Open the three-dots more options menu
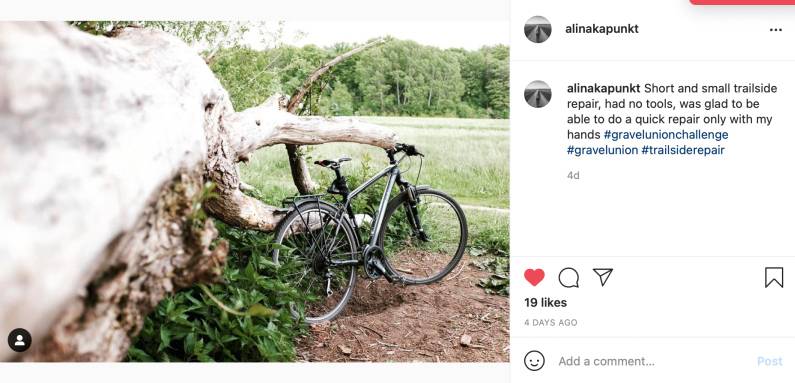This screenshot has height=383, width=795. tap(775, 30)
